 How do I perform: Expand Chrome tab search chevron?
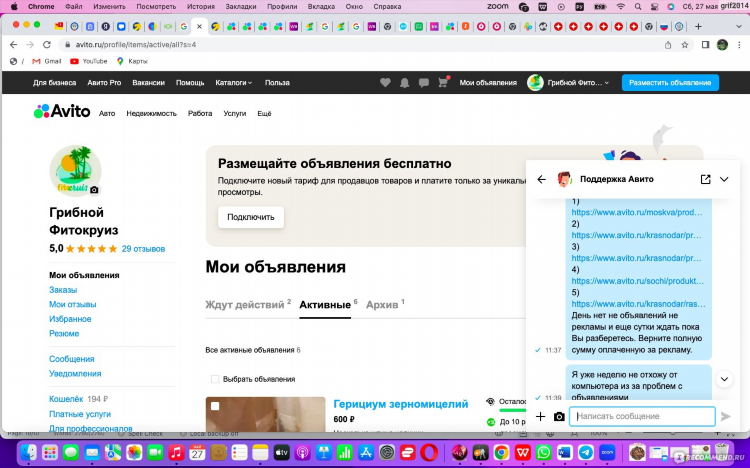(x=739, y=26)
